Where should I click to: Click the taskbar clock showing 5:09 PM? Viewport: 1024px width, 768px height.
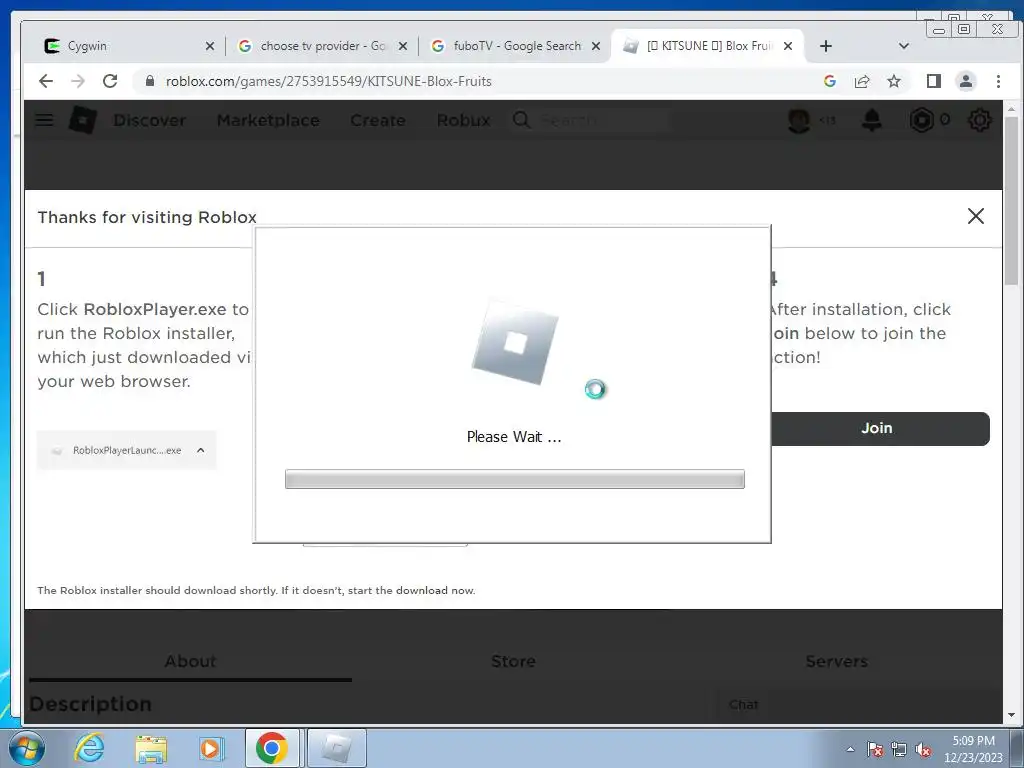tap(973, 749)
